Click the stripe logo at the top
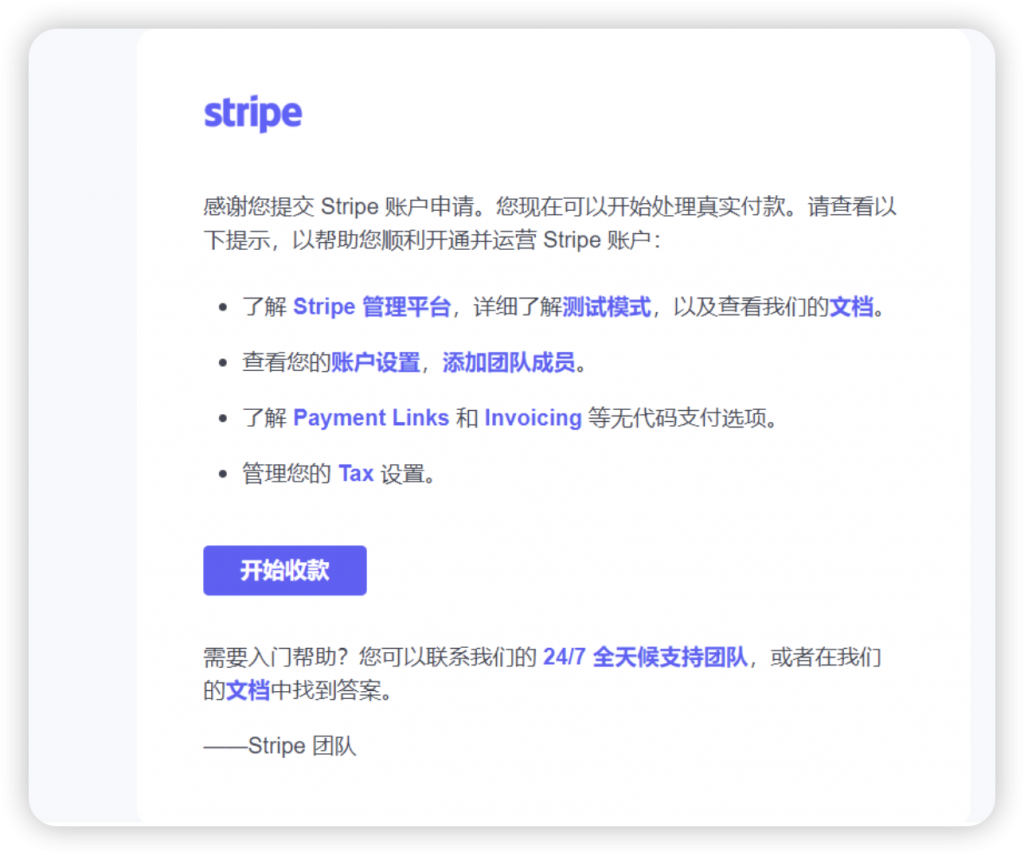 [x=253, y=114]
